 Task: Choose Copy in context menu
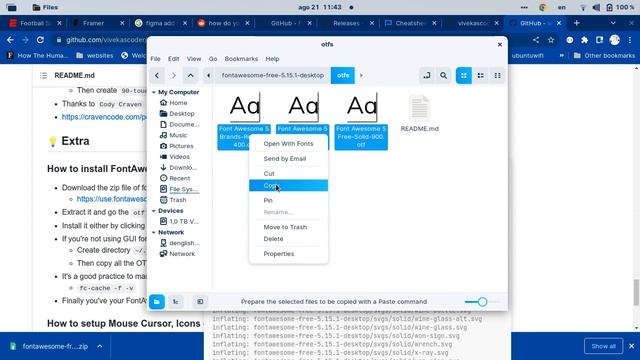coord(289,185)
